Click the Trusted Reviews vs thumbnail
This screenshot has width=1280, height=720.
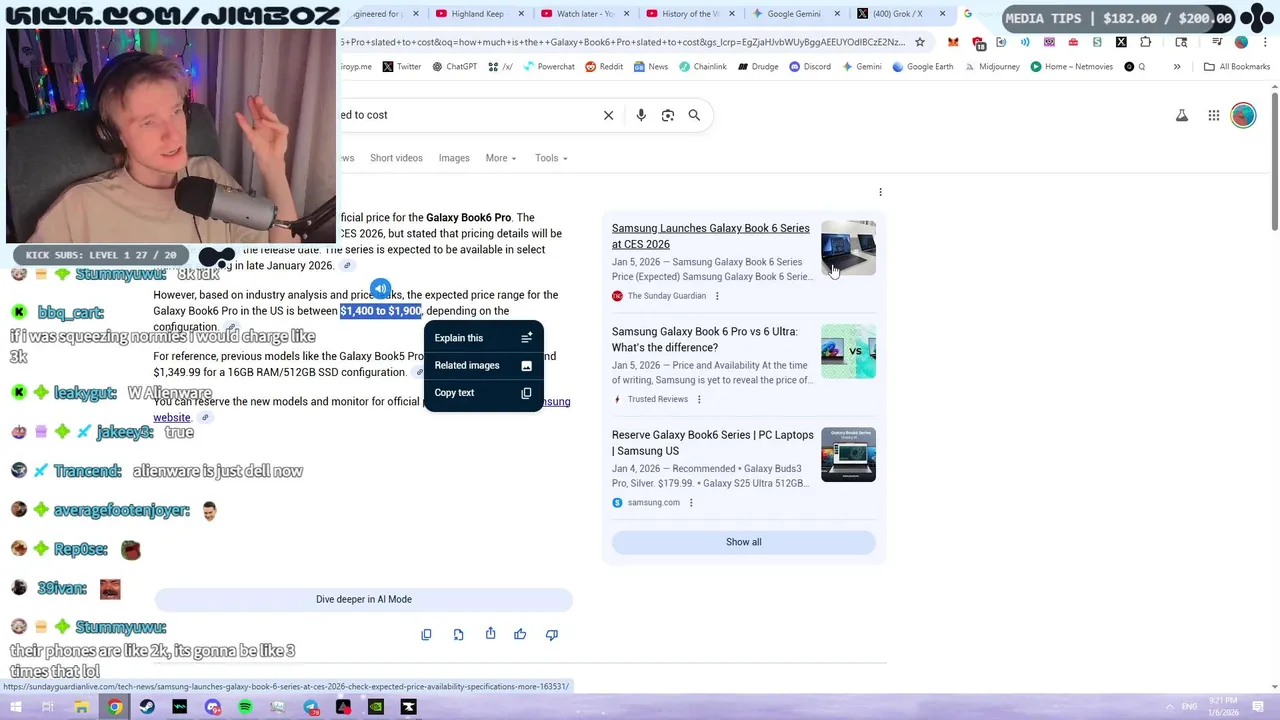[848, 351]
